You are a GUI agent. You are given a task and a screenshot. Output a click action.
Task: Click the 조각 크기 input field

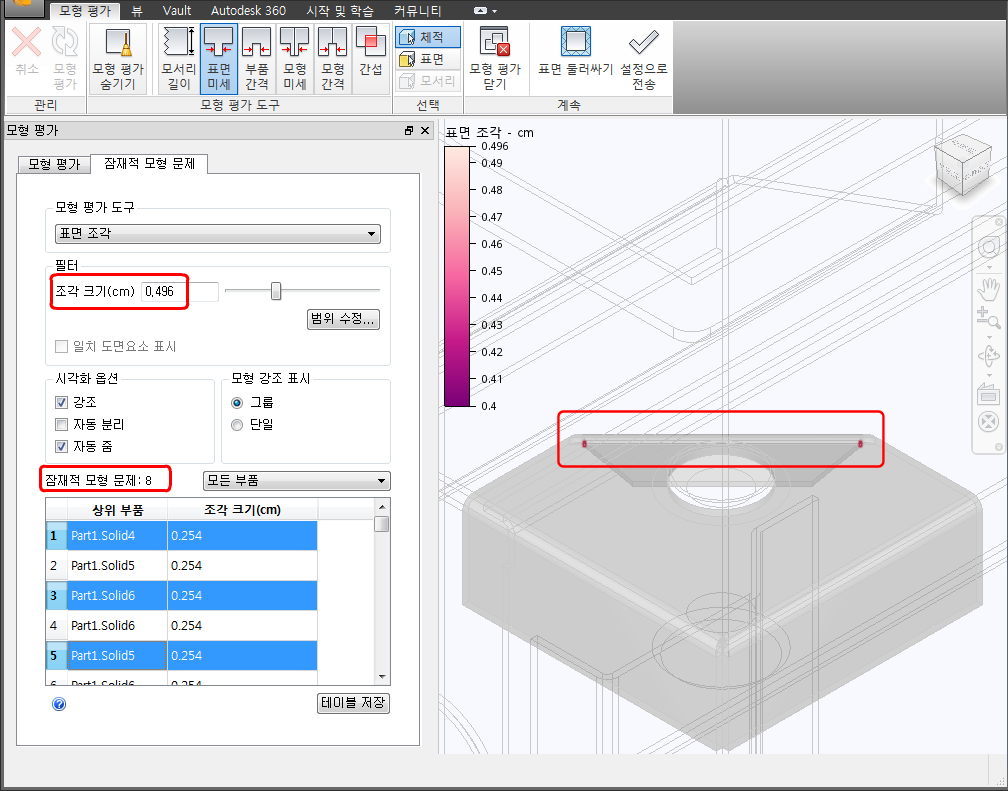click(x=180, y=291)
